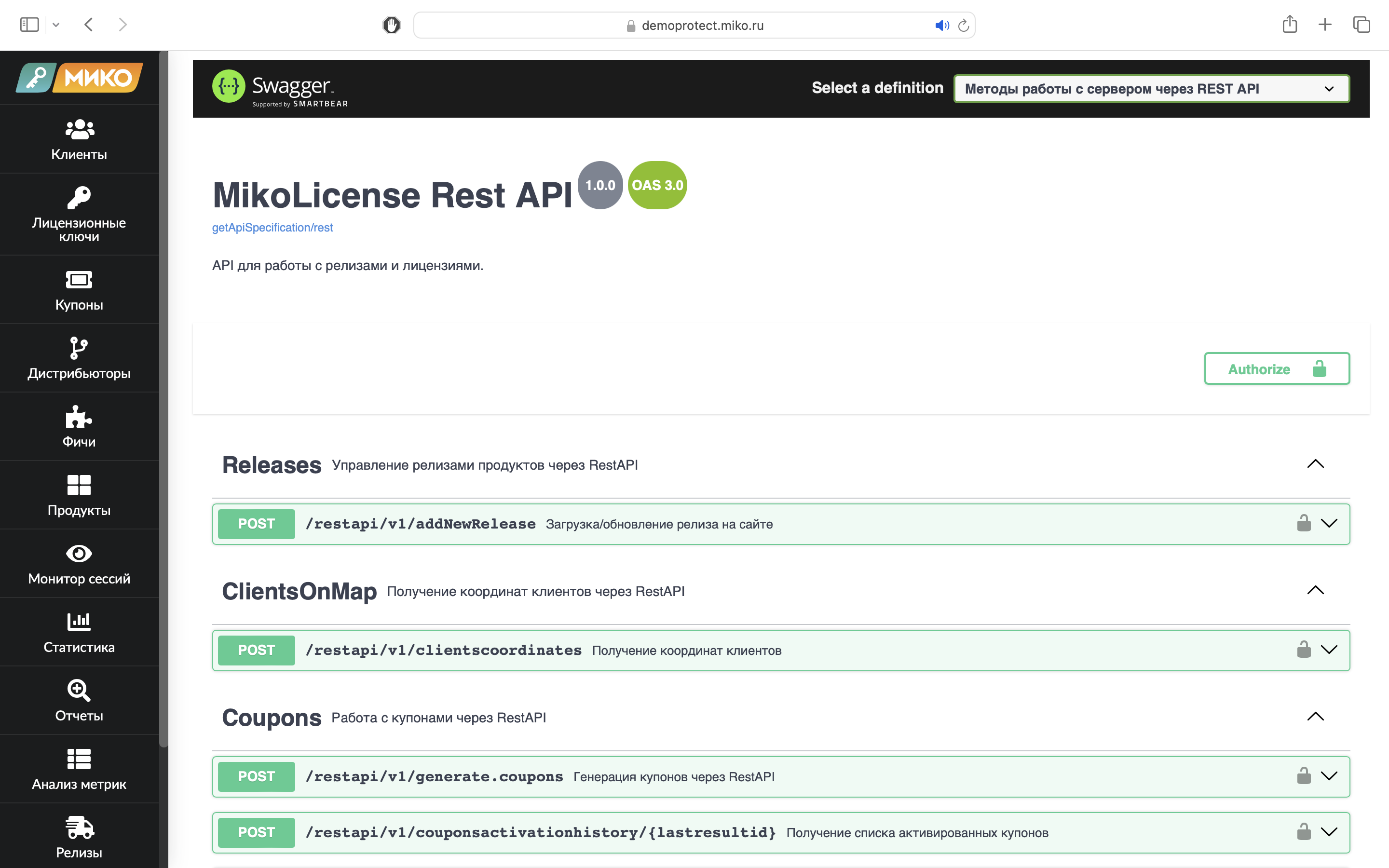This screenshot has width=1389, height=868.
Task: Show Safari tab overview icon
Action: [1362, 25]
